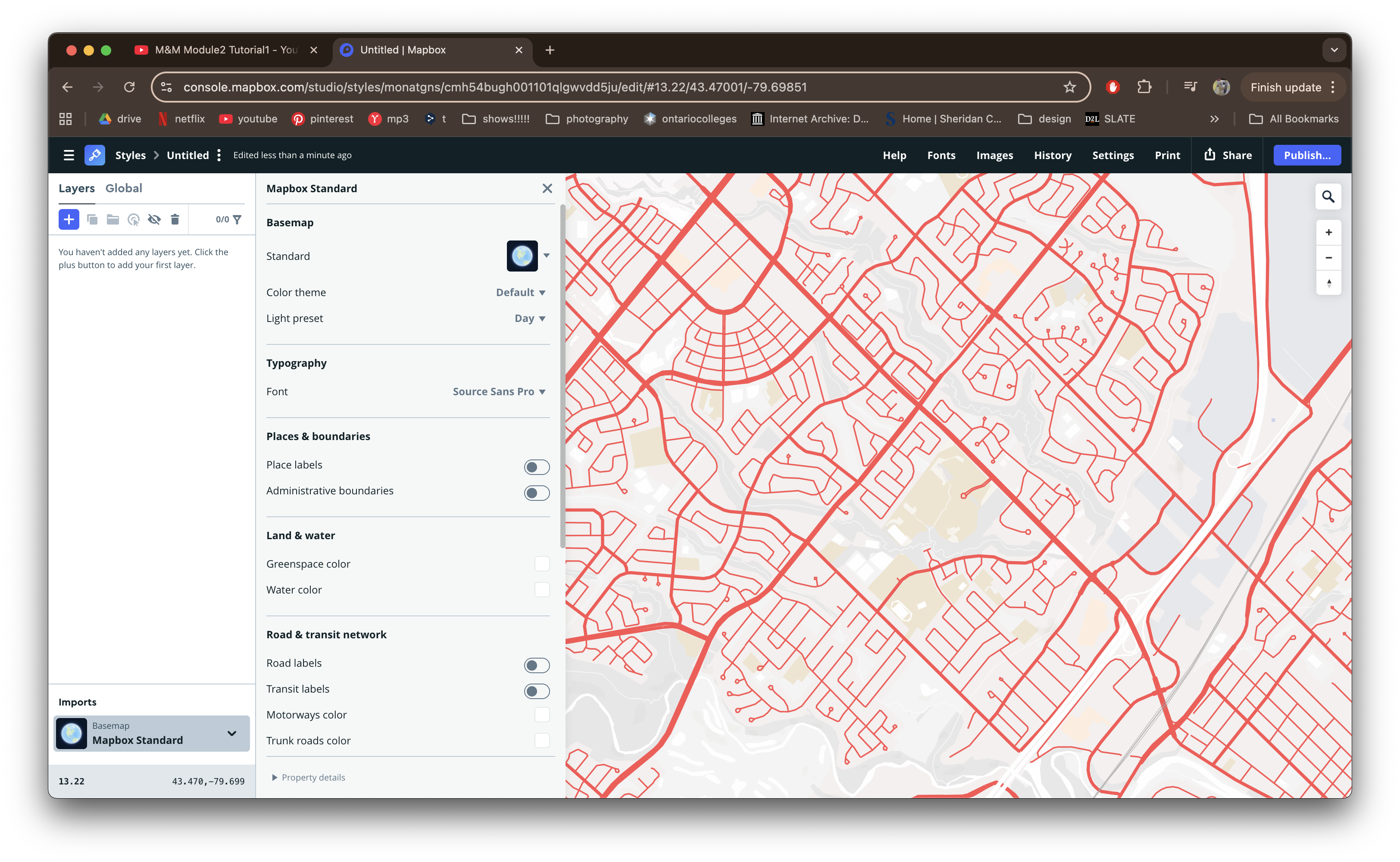
Task: Open the group layers folder icon
Action: 112,219
